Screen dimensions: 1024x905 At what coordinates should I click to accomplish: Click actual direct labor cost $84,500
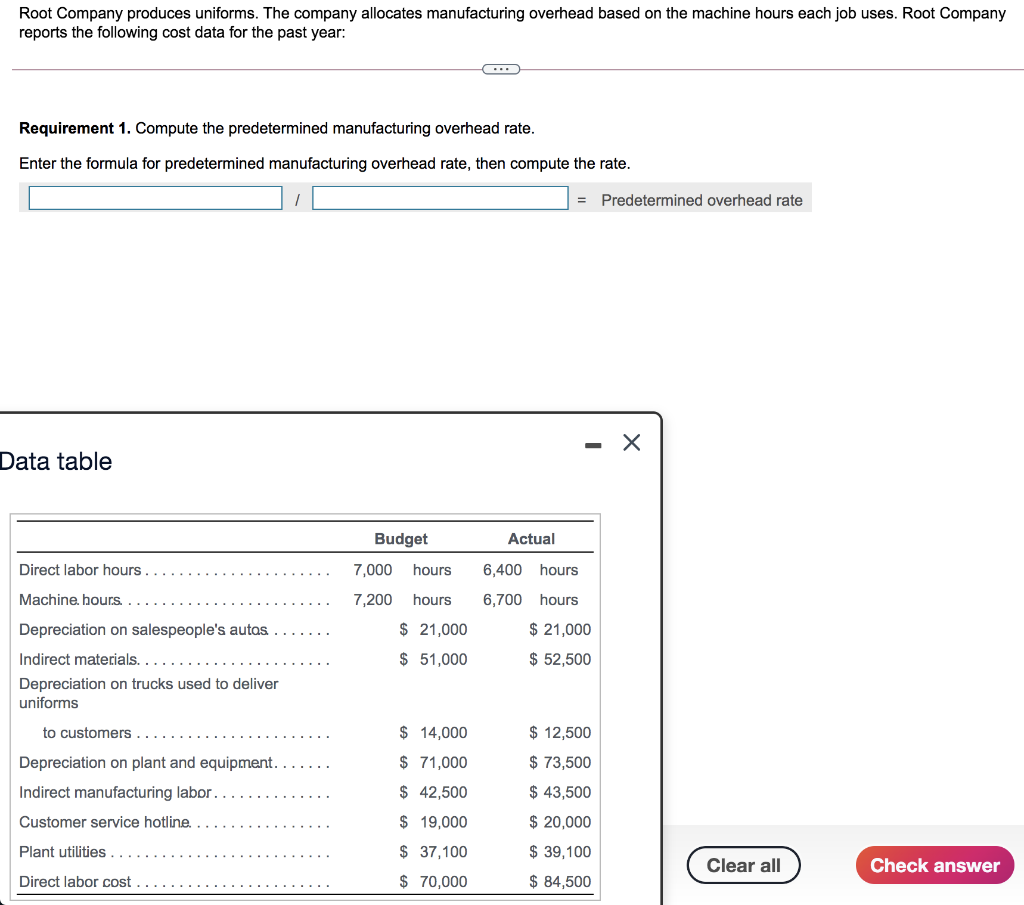click(x=560, y=882)
